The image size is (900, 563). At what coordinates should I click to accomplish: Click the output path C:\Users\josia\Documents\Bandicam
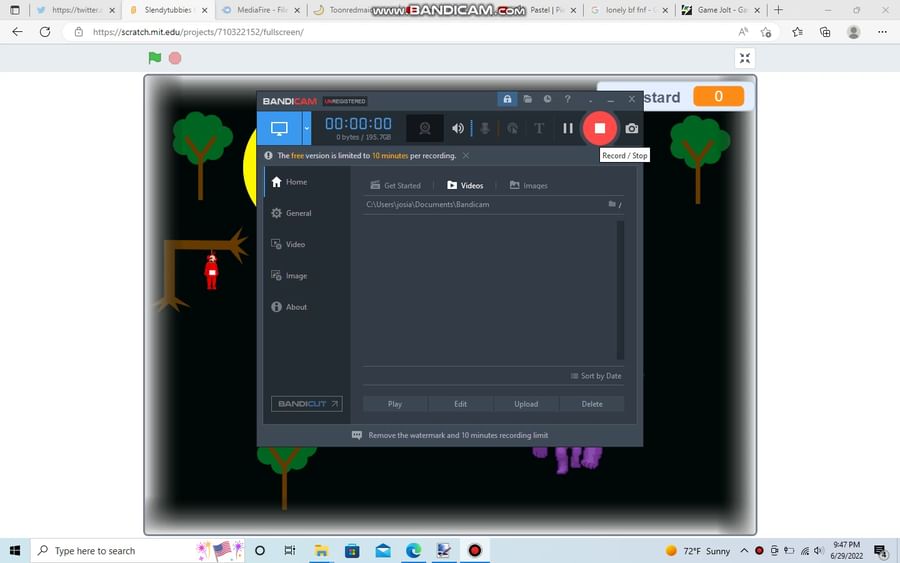[x=428, y=204]
